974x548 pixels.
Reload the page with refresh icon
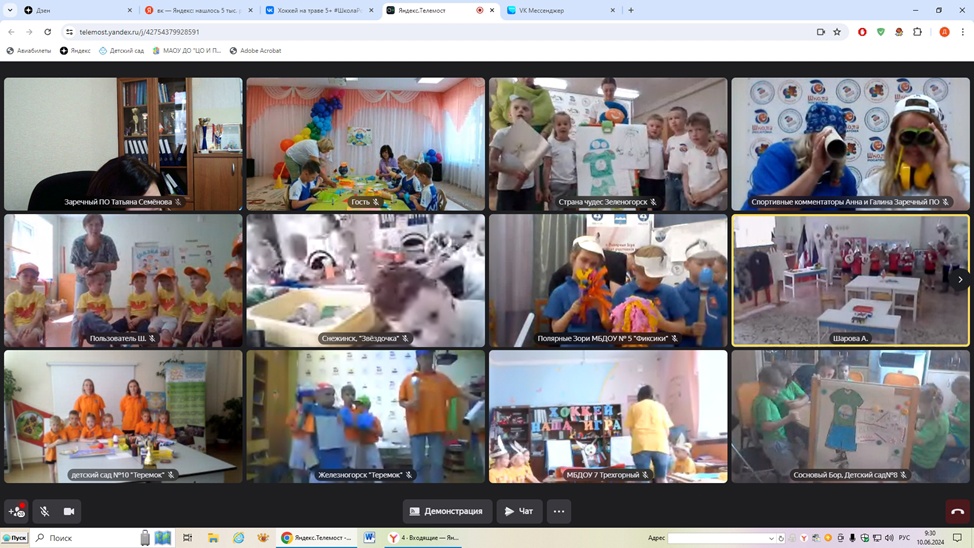click(x=47, y=32)
